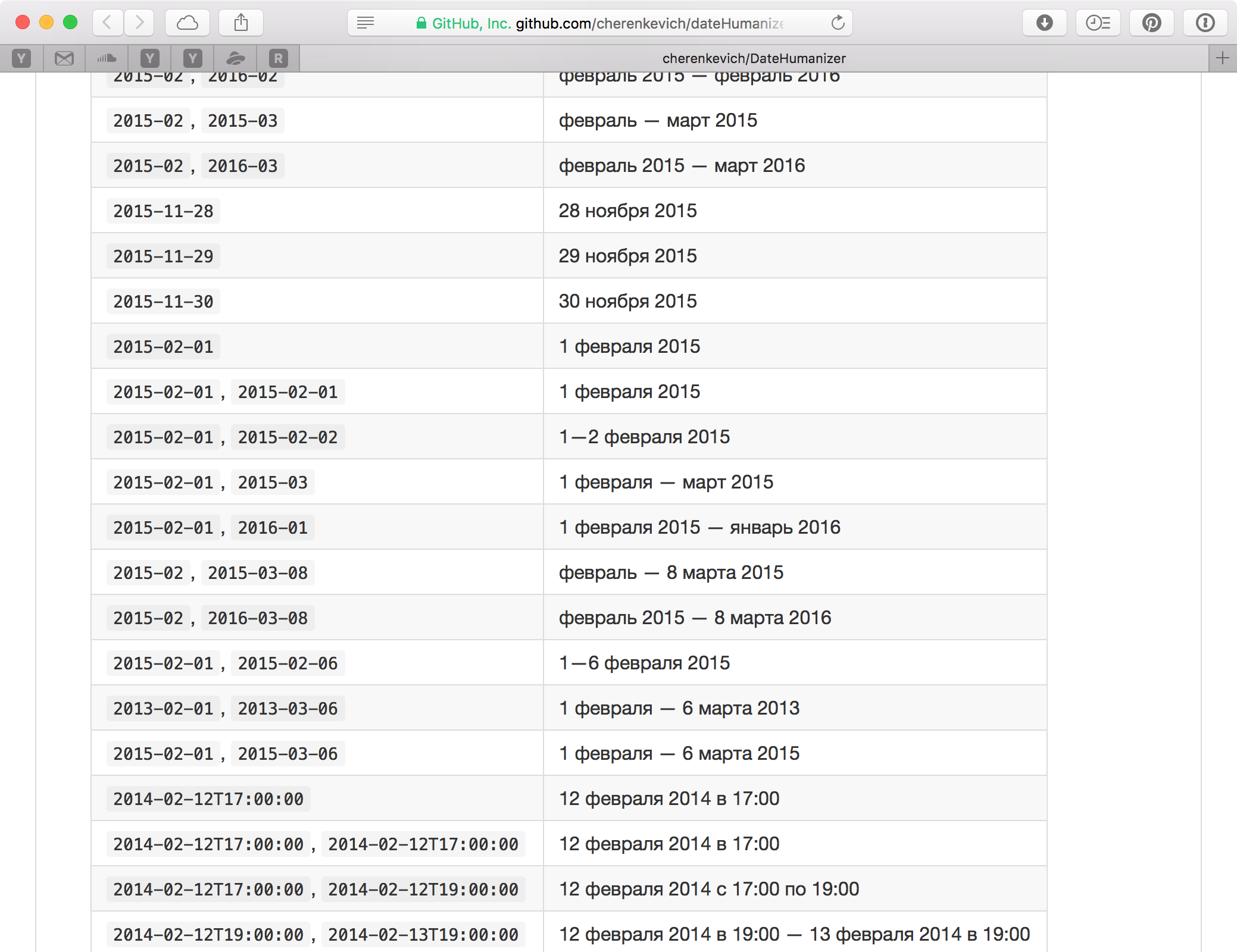
Task: Click the 1Password extension icon
Action: click(1205, 23)
